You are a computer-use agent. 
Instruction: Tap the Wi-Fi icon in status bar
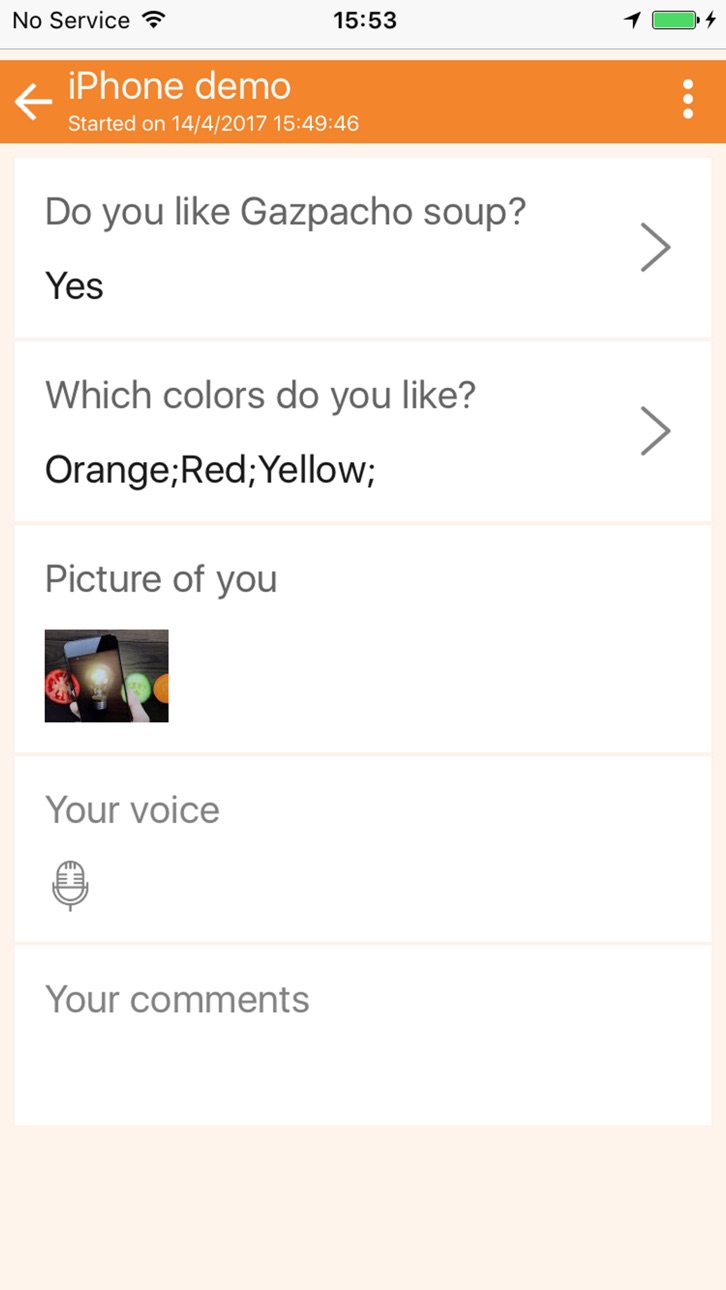tap(154, 19)
